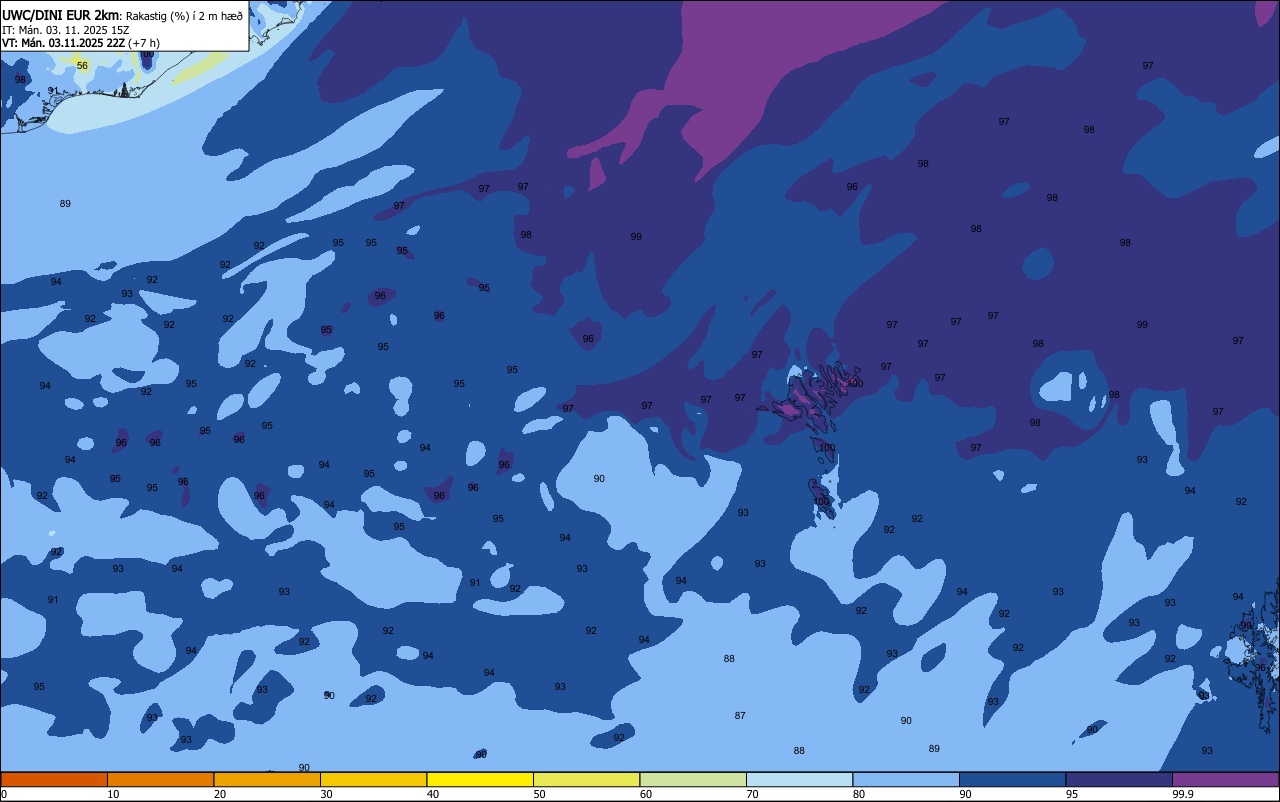Click the "0" legend scale label
Image resolution: width=1280 pixels, height=802 pixels.
coord(4,794)
